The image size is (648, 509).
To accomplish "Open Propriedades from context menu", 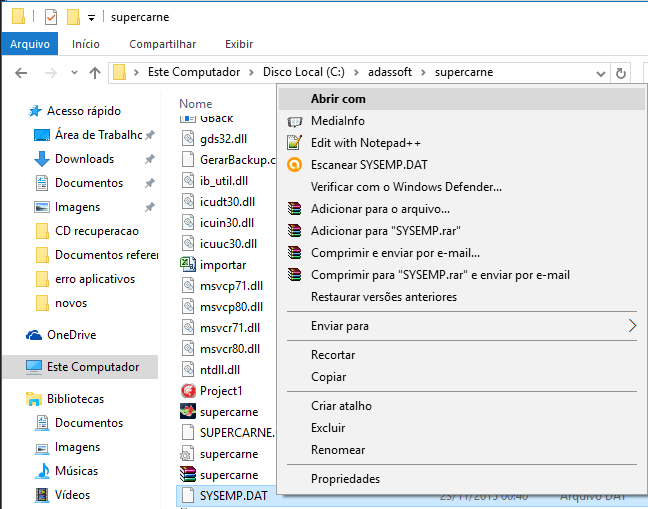I will 462,479.
